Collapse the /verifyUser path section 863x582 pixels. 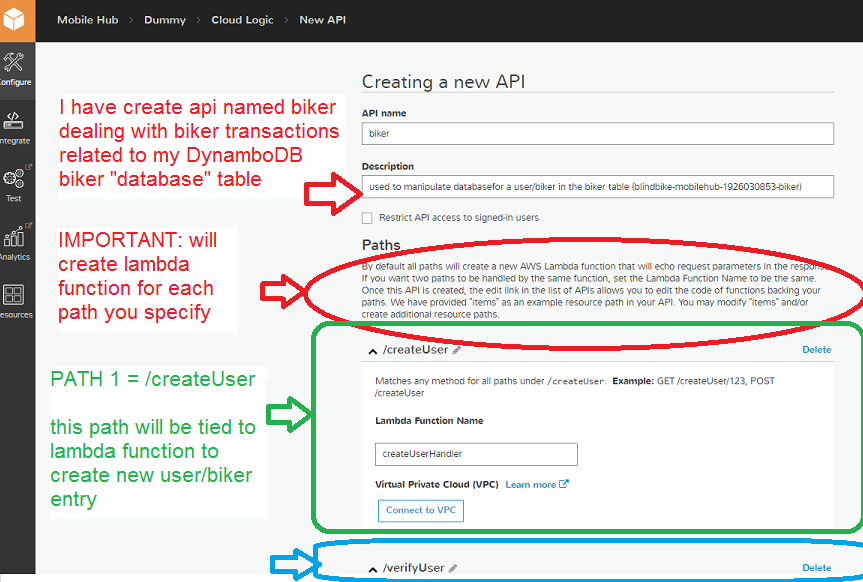pyautogui.click(x=373, y=568)
